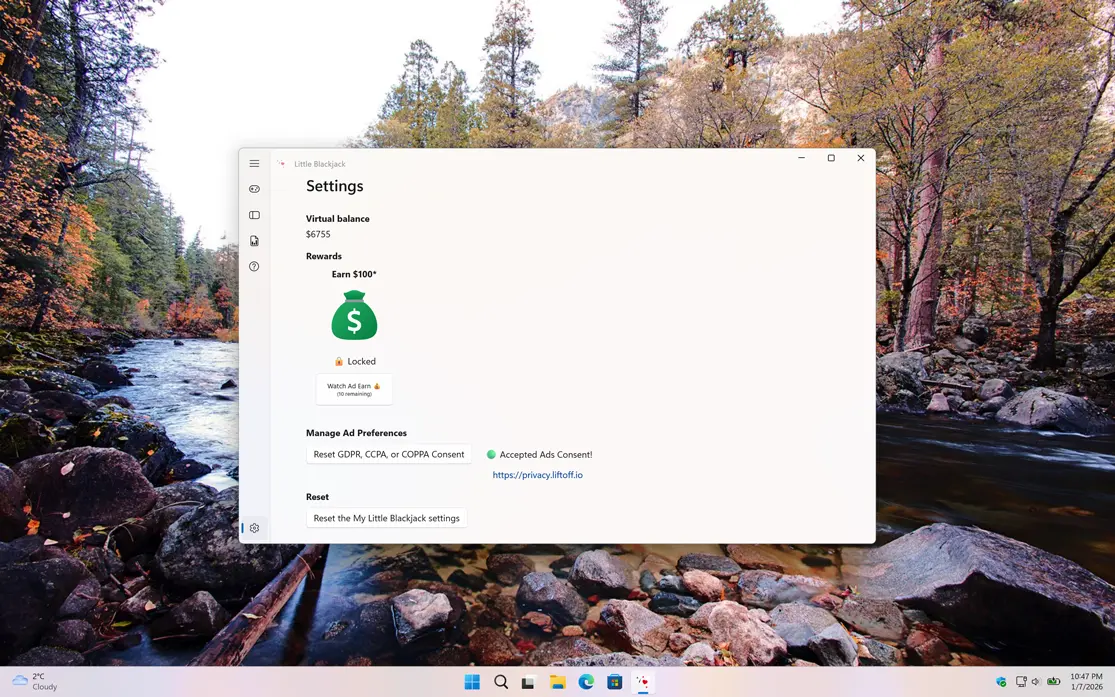Click the Little Blackjack app icon in title bar
This screenshot has height=697, width=1115.
(x=282, y=164)
